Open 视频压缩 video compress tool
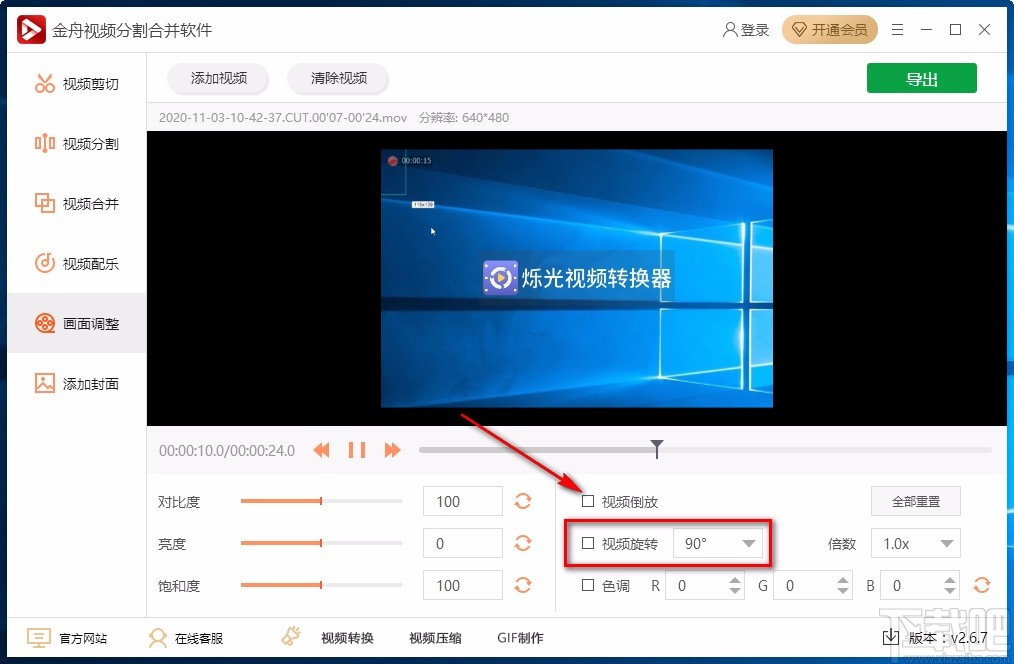 435,638
